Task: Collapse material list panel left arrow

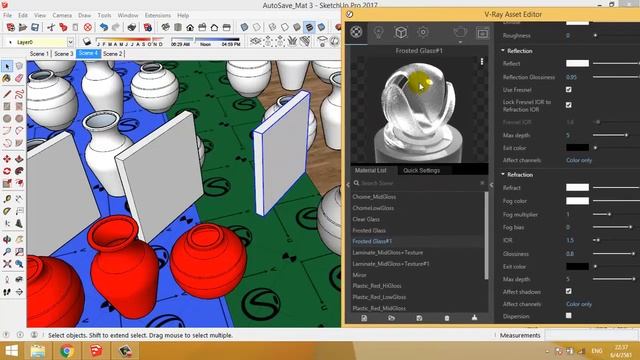Action: tap(348, 185)
